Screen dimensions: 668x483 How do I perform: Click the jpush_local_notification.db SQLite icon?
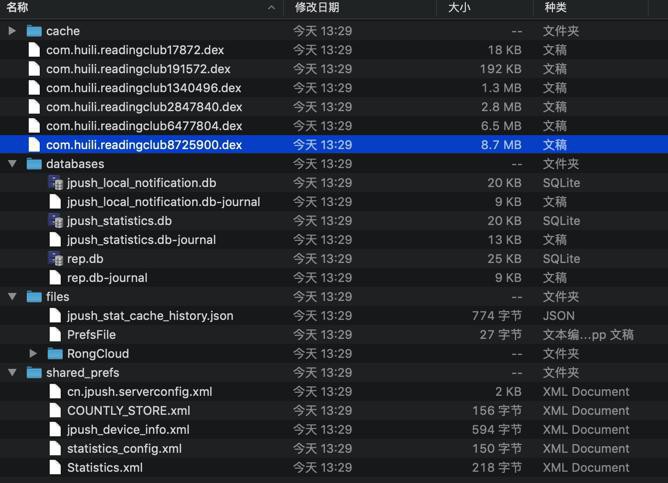point(55,183)
